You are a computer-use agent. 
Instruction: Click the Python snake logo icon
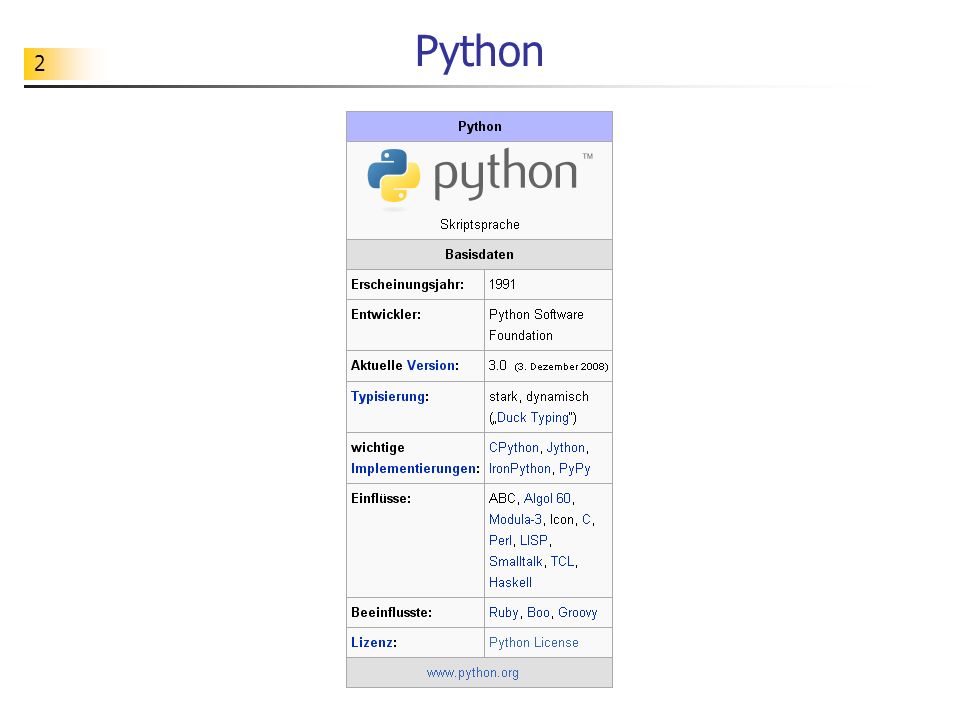(394, 175)
